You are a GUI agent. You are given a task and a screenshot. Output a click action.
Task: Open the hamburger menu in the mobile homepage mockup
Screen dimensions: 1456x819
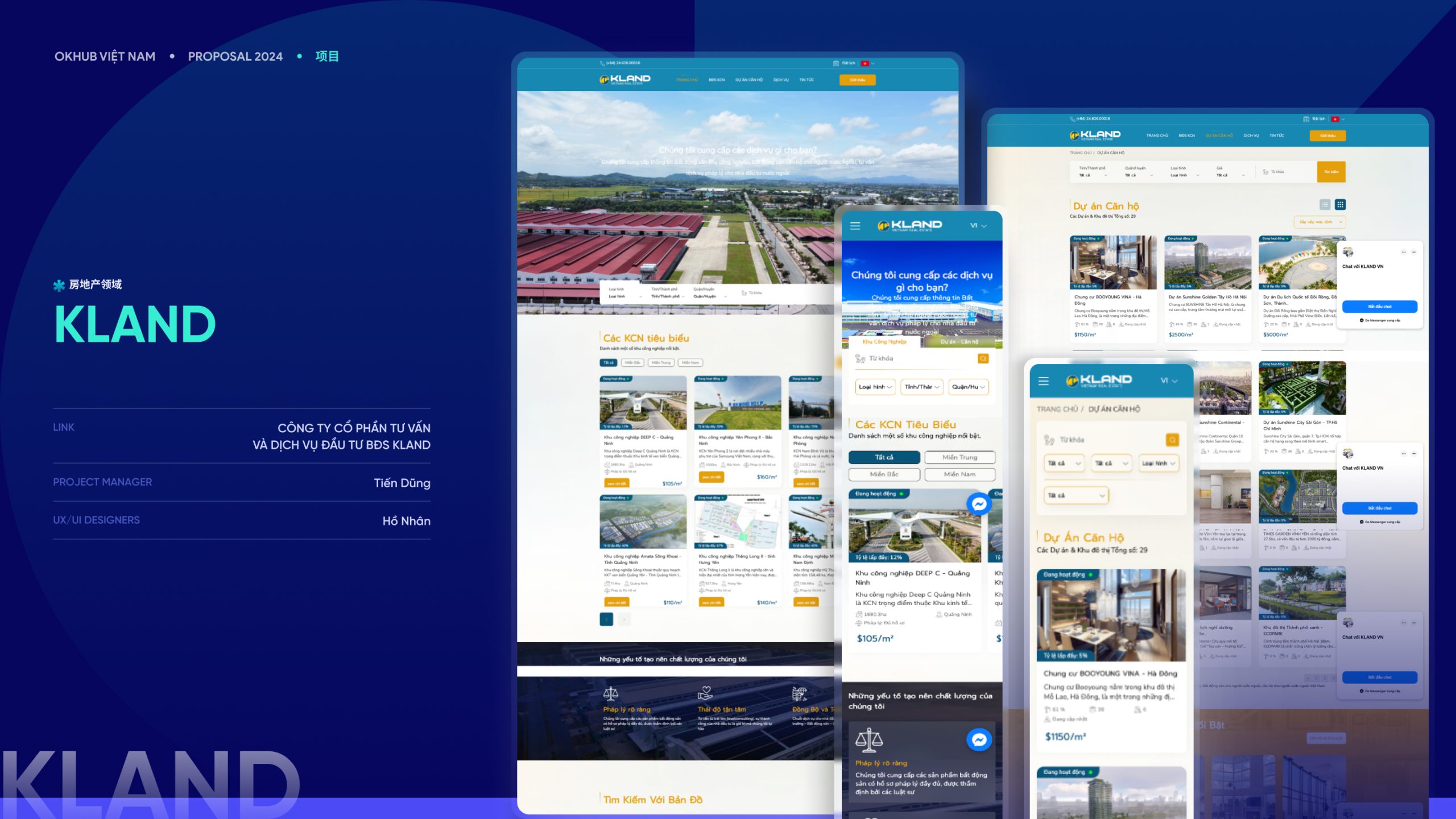coord(855,226)
